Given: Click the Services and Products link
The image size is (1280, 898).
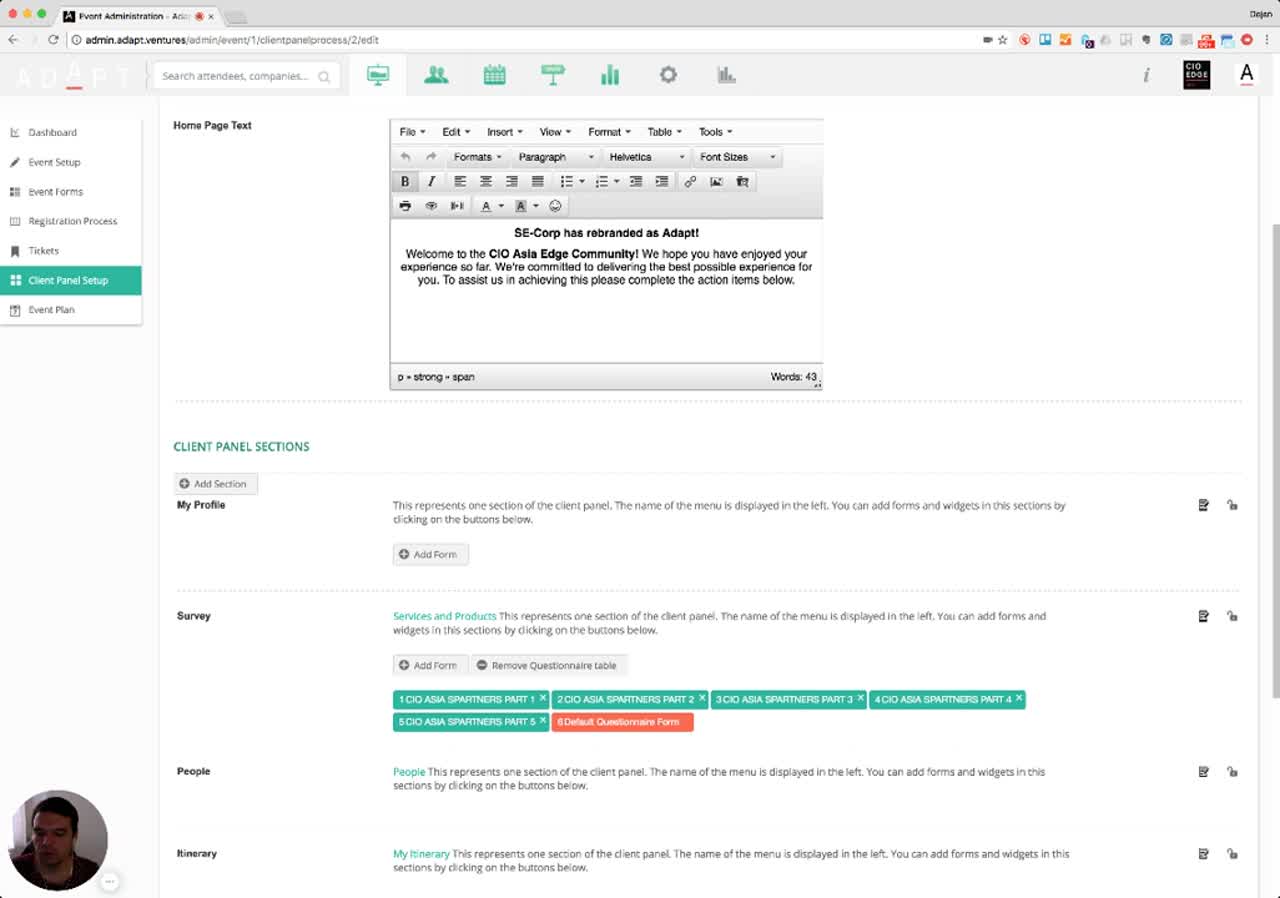Looking at the screenshot, I should tap(444, 616).
